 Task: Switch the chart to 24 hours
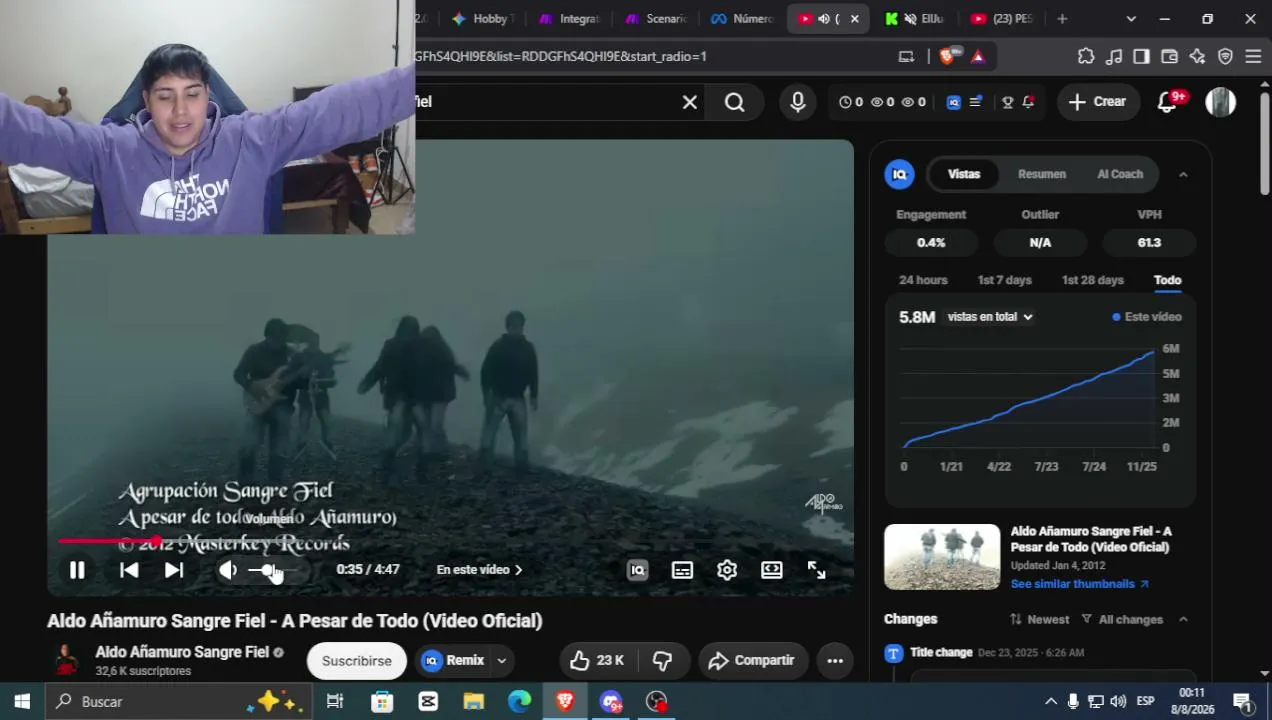pyautogui.click(x=923, y=280)
